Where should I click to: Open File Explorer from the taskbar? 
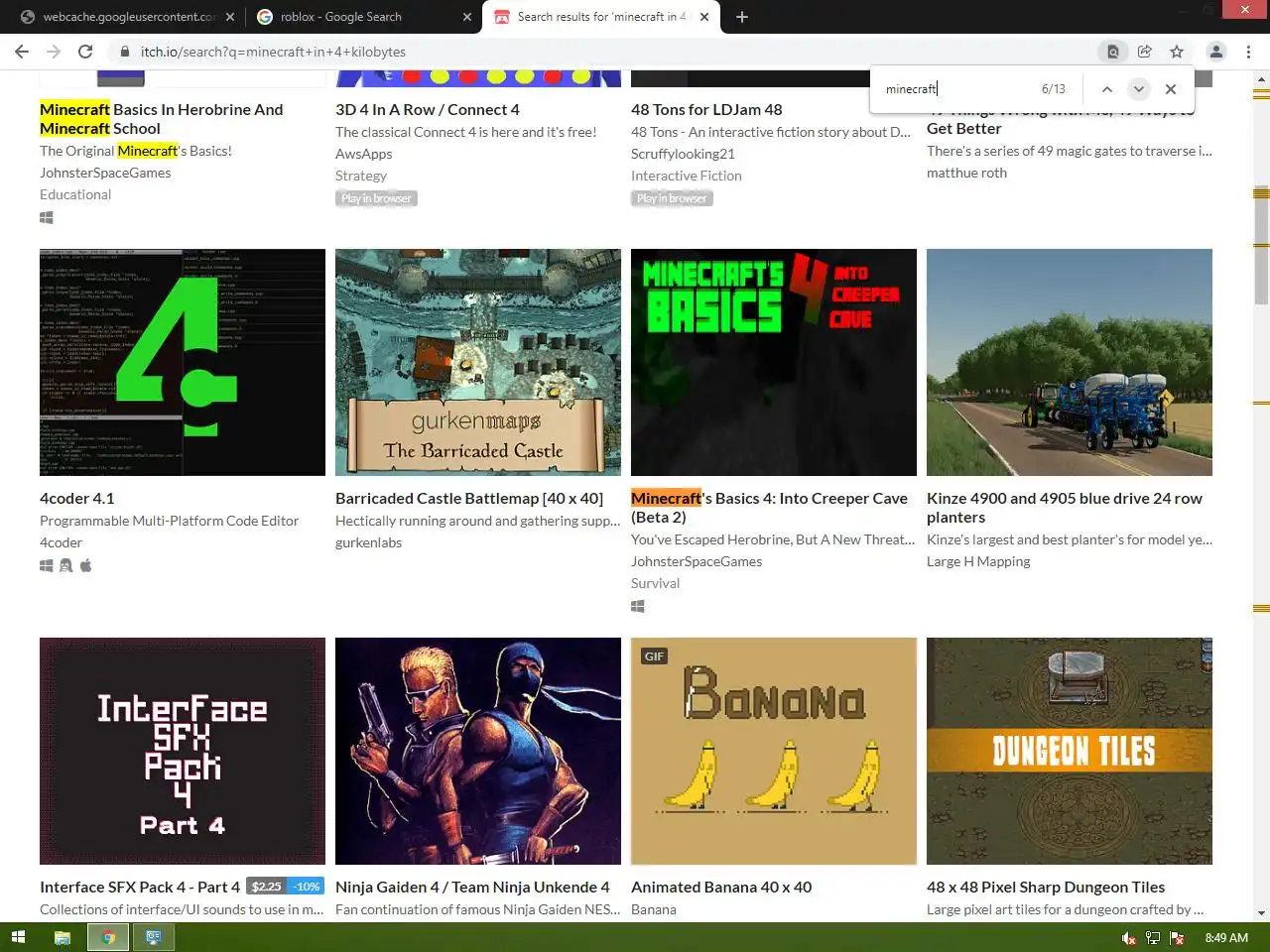coord(63,937)
